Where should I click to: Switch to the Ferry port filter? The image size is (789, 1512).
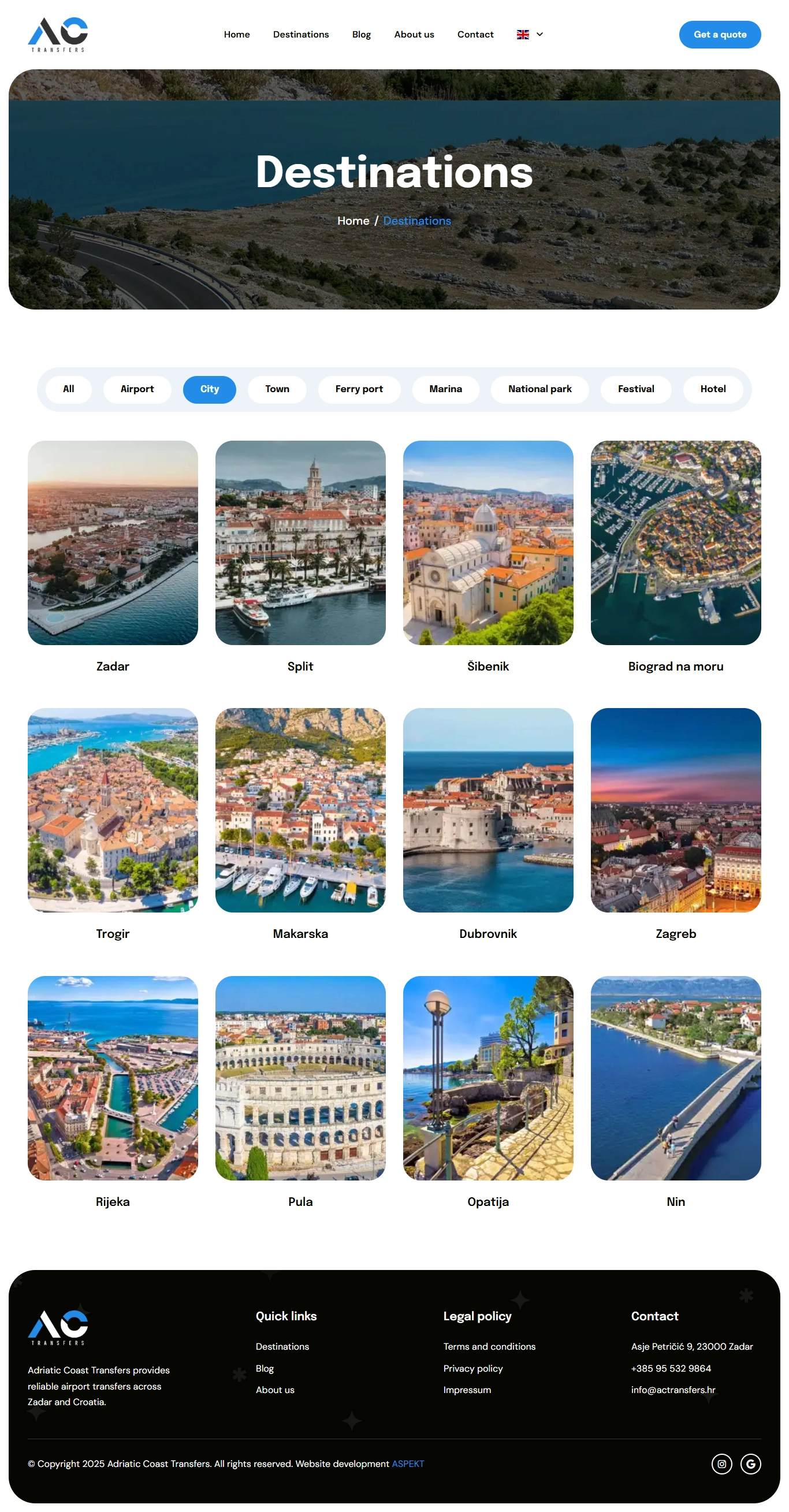[x=359, y=389]
